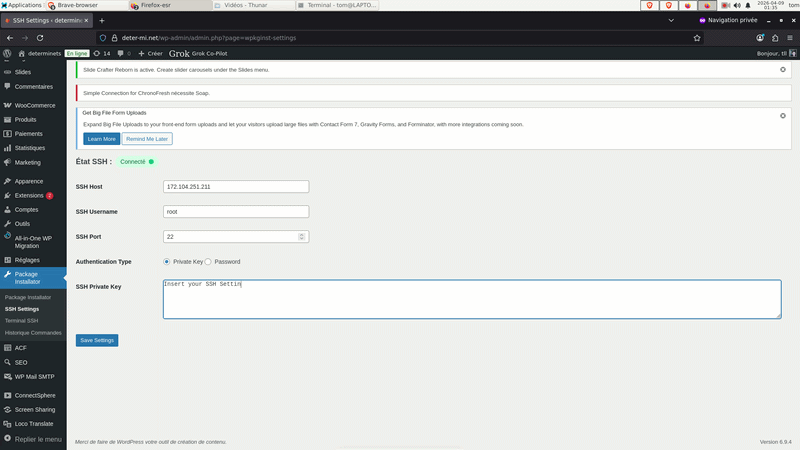Dismiss the Big File Form Uploads notice

[783, 116]
